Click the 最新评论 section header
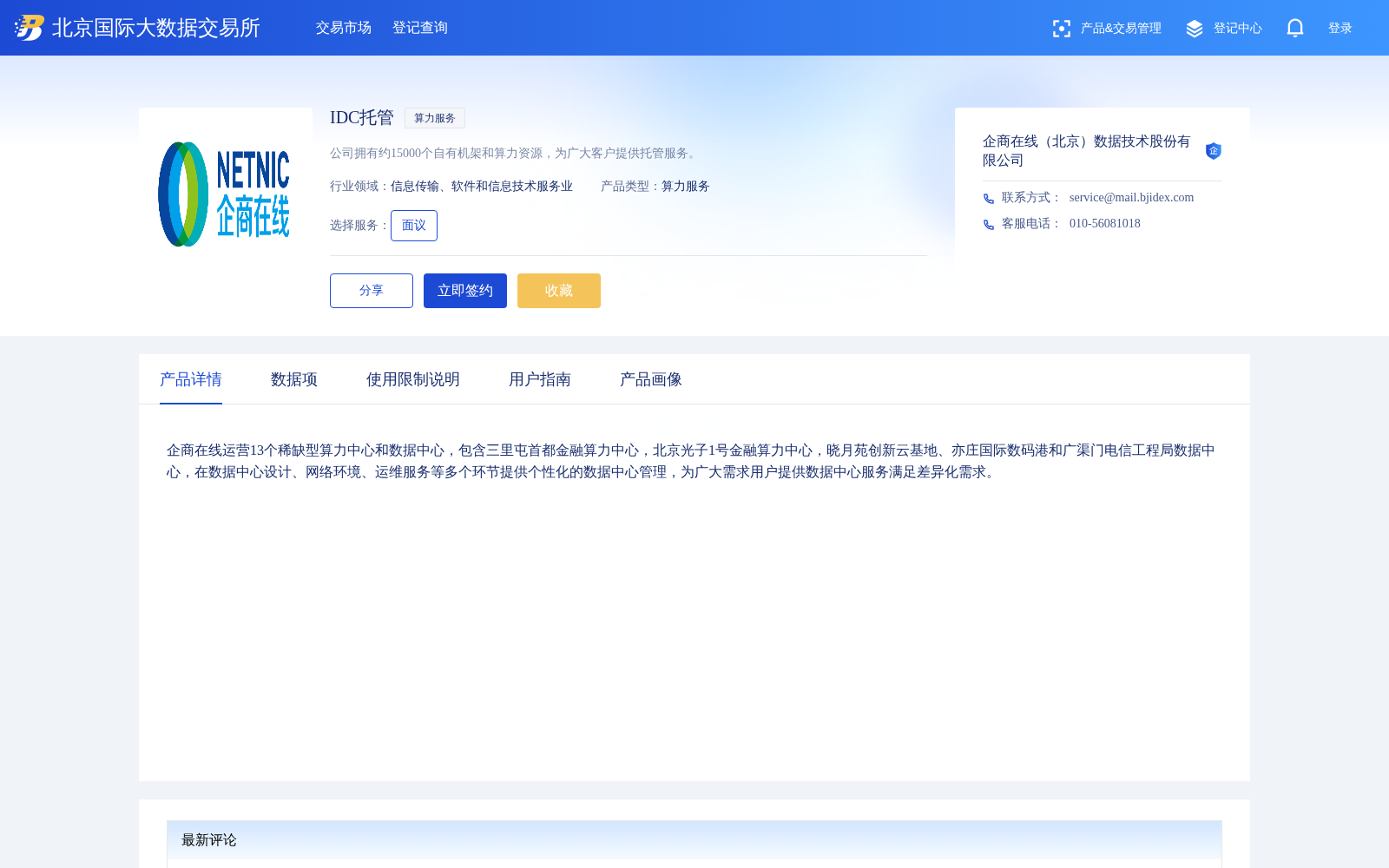 click(694, 840)
